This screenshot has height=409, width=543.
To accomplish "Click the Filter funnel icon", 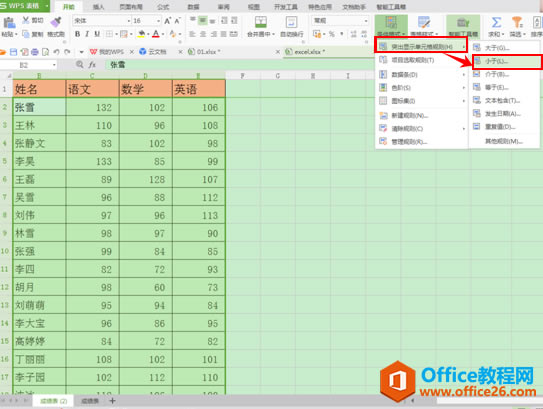I will 517,23.
